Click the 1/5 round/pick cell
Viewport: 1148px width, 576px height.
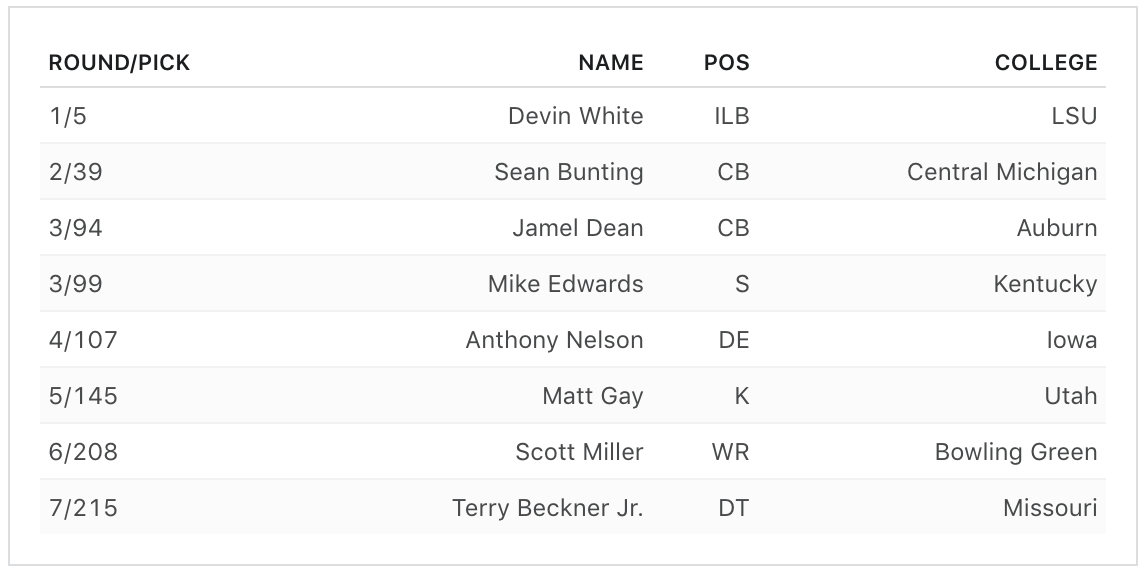[68, 116]
